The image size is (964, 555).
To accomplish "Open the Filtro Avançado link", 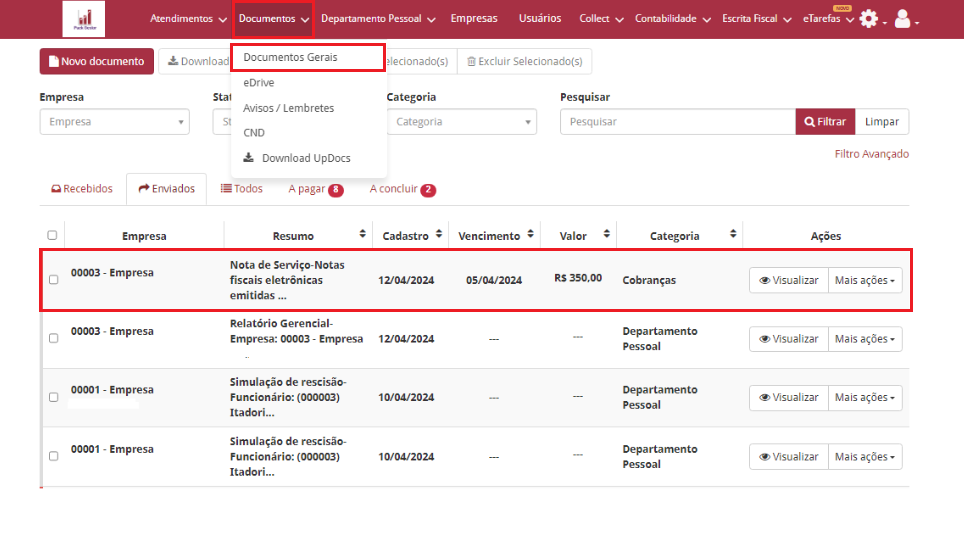I will (x=871, y=154).
